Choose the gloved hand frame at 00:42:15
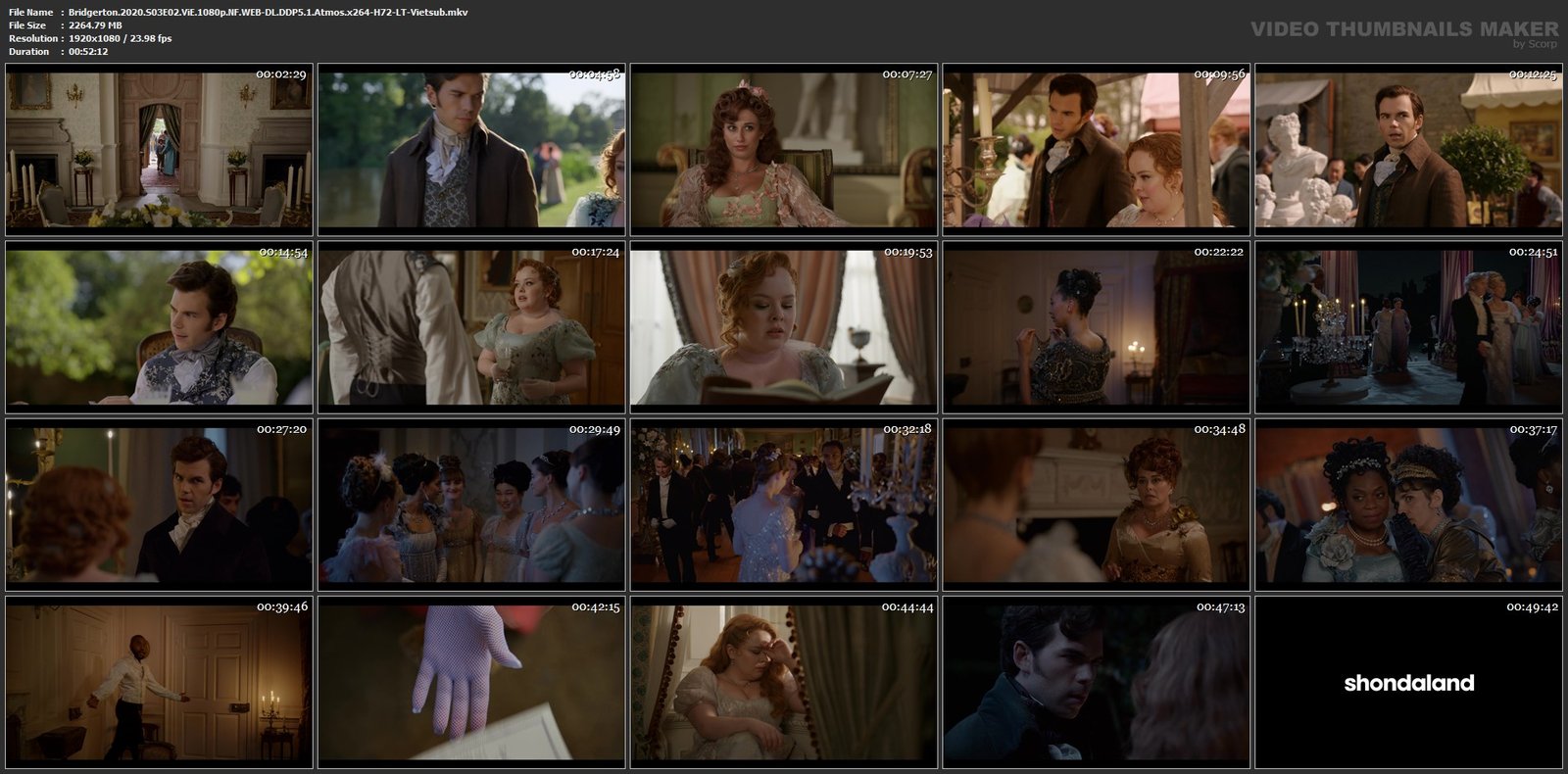 click(471, 682)
